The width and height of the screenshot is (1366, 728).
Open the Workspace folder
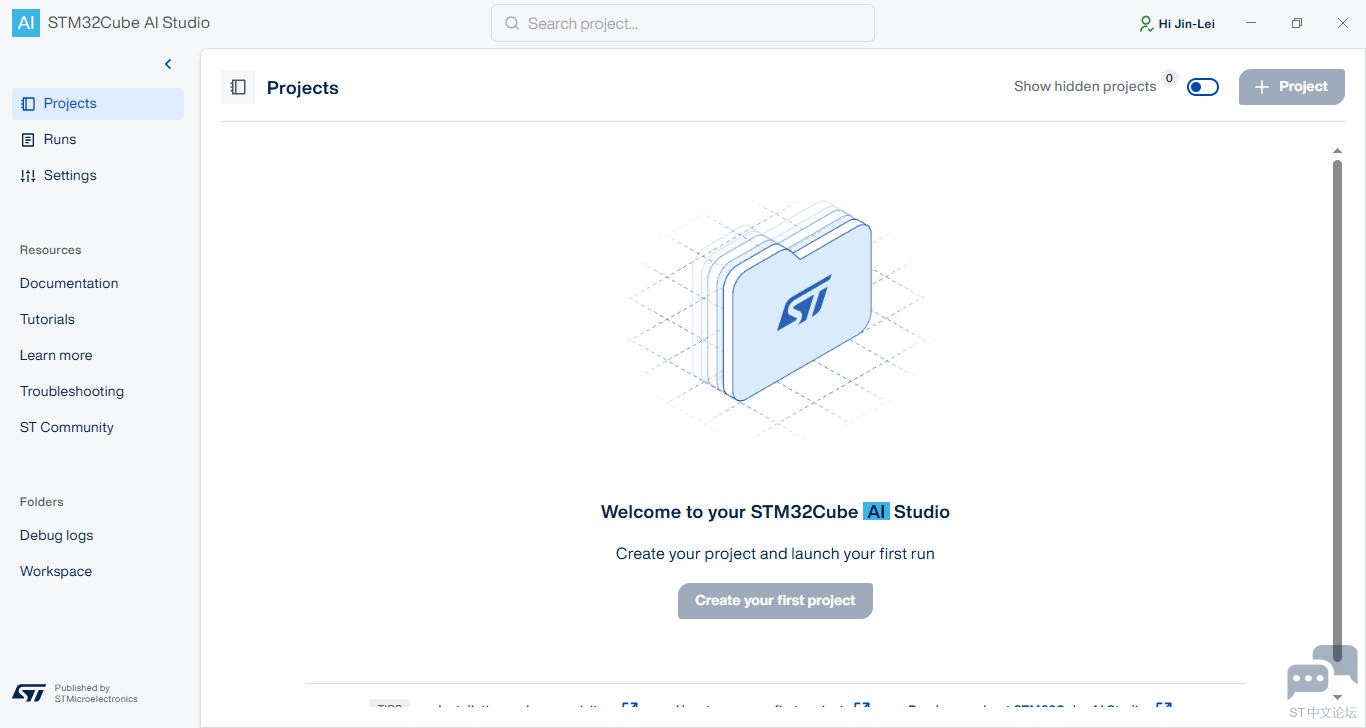coord(56,571)
